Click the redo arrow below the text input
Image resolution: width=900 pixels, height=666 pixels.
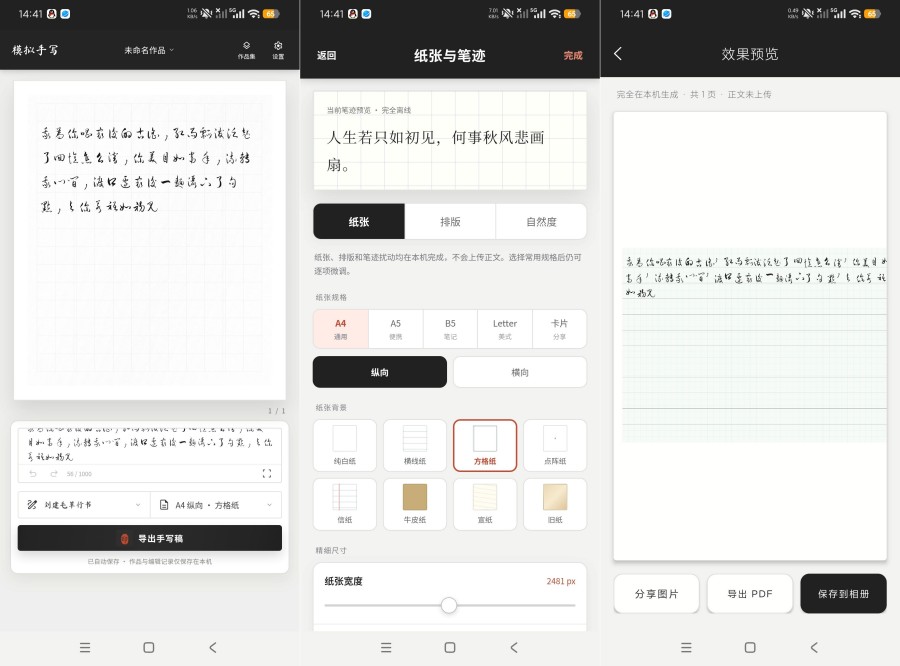click(x=54, y=474)
